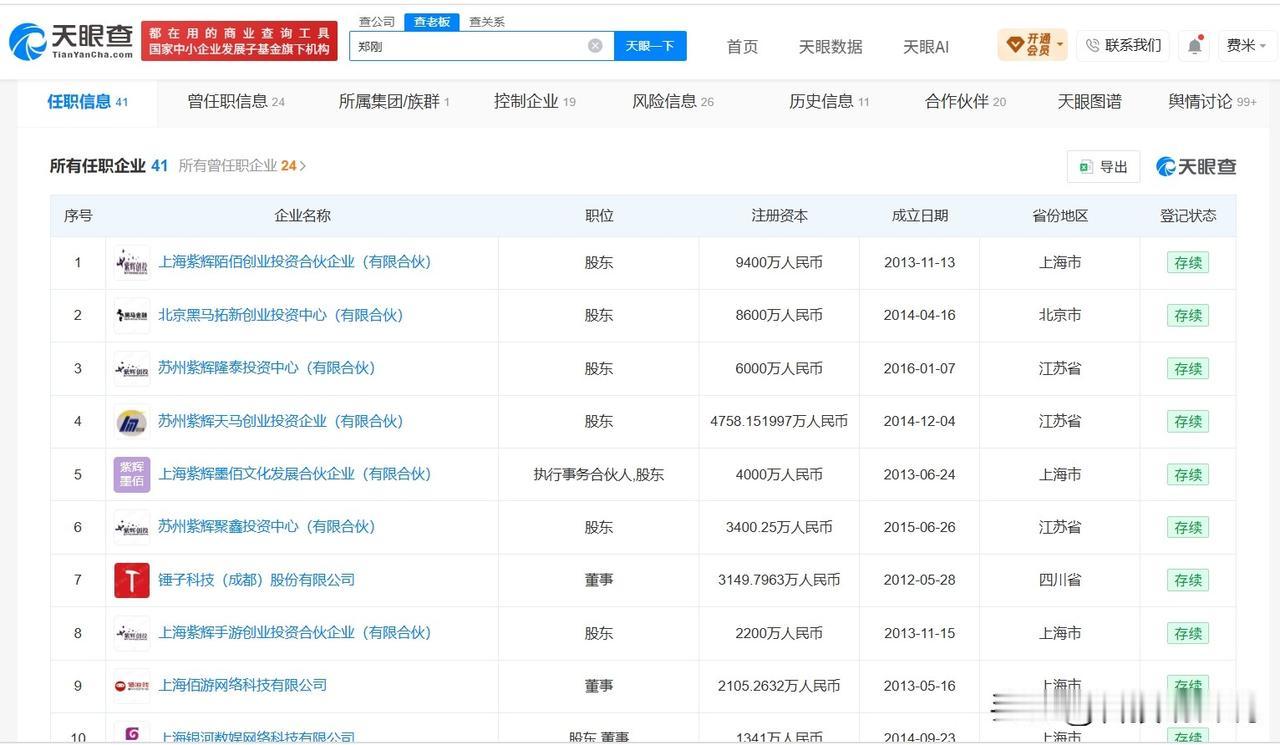Open logo of 上海佰游网络科技有限公司

132,686
